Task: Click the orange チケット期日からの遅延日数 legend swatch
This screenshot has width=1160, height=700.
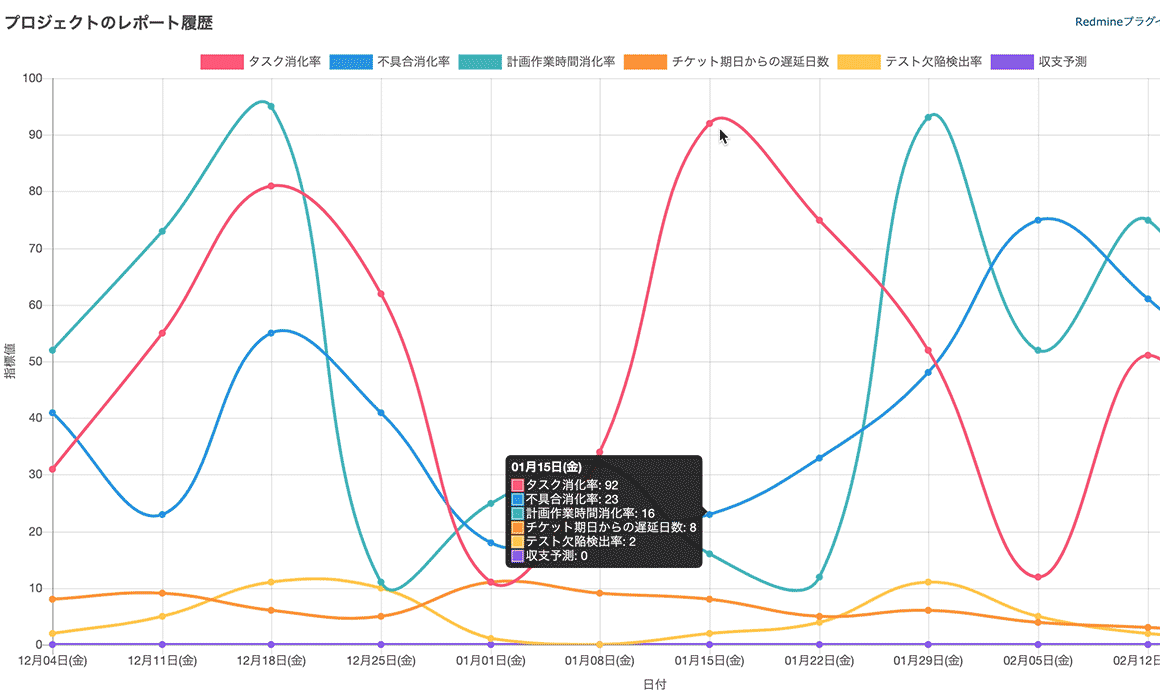Action: point(645,62)
